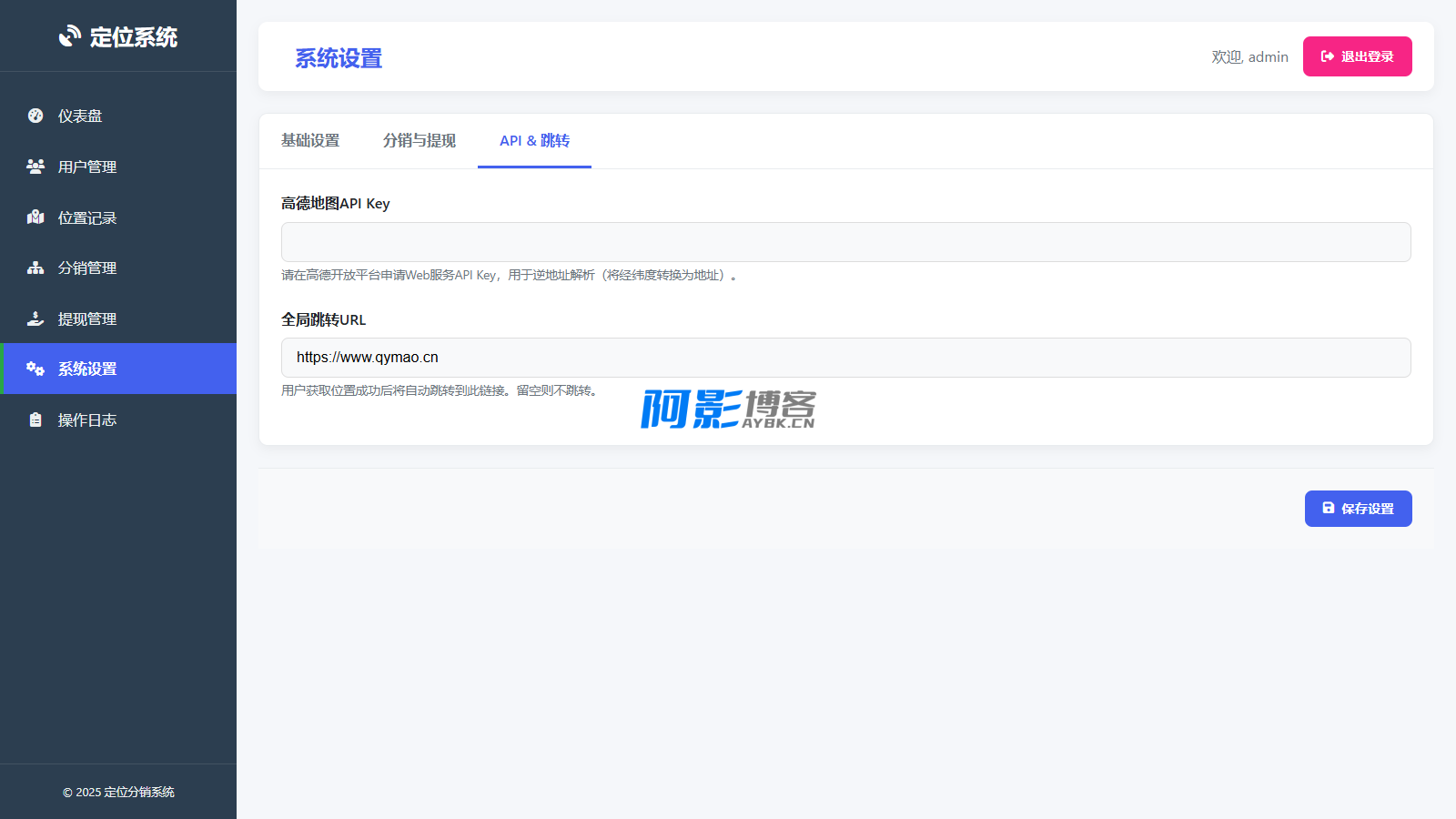
Task: Select the 位置记录 map marker icon
Action: (x=35, y=217)
